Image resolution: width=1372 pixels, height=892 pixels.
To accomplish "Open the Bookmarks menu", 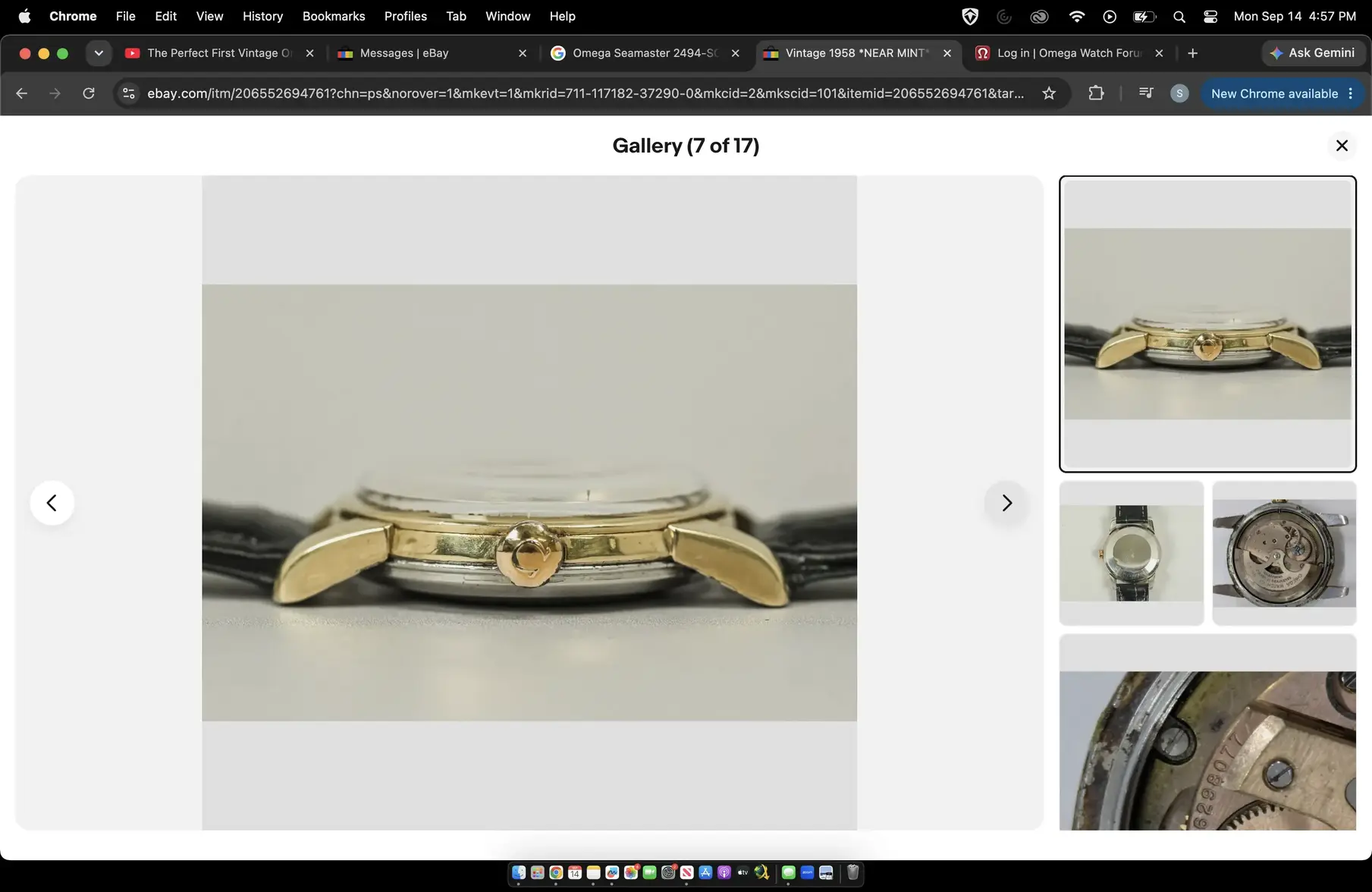I will (x=334, y=16).
